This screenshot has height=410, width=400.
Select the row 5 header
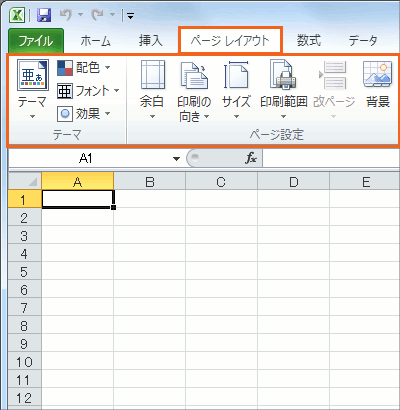pyautogui.click(x=24, y=272)
